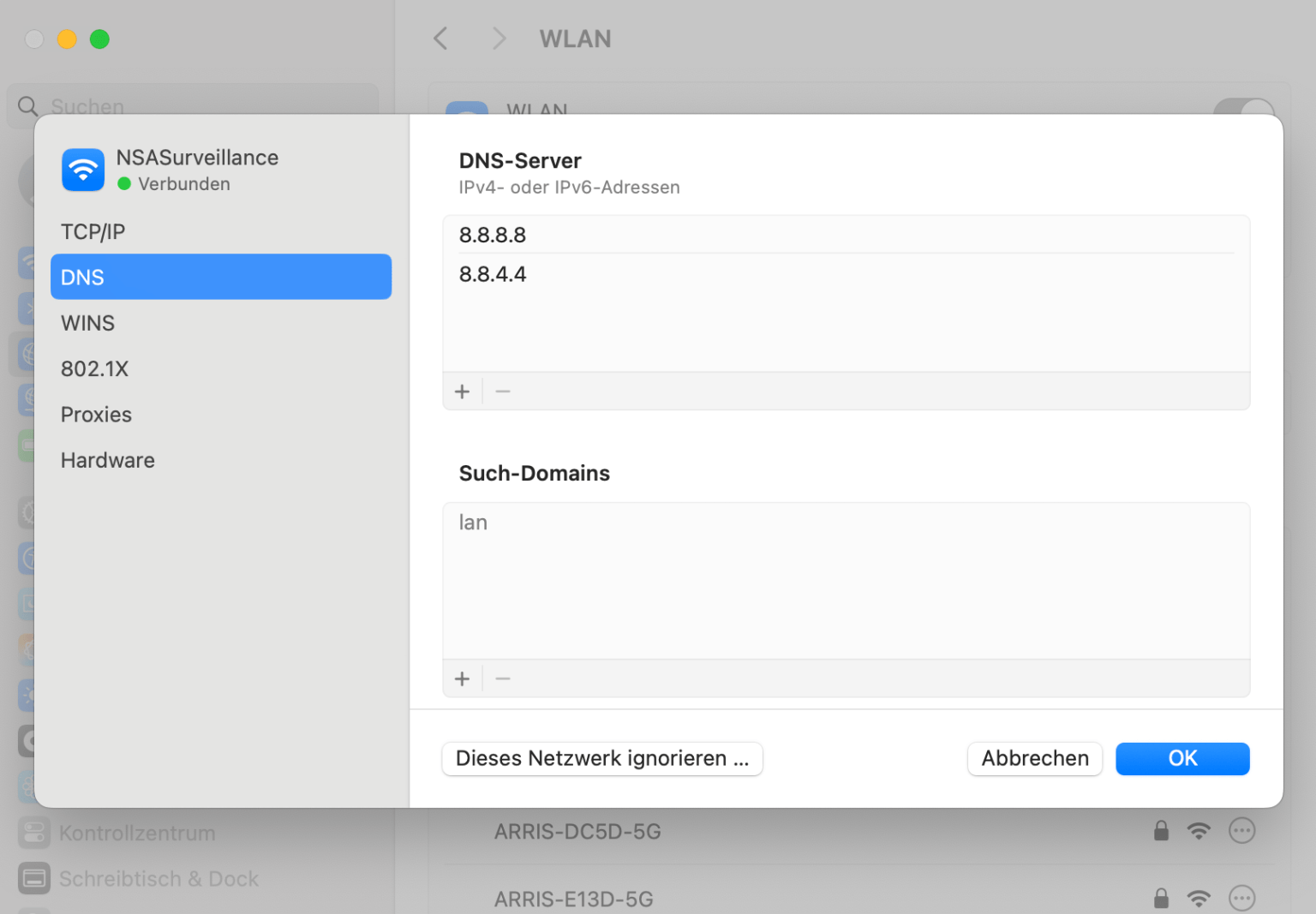Screen dimensions: 1316x914
Task: Select the DNS entry 8.8.4.4
Action: pos(493,274)
